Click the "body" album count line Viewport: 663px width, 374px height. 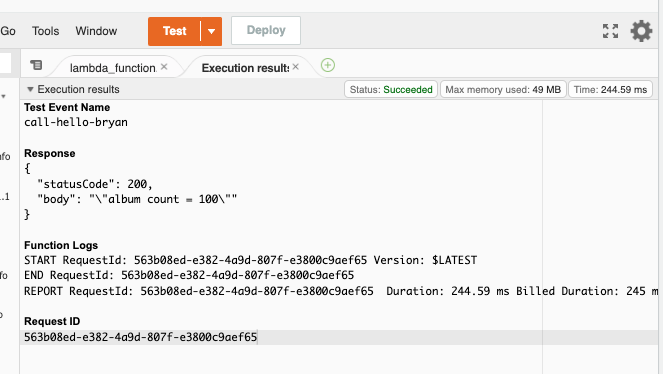coord(137,199)
